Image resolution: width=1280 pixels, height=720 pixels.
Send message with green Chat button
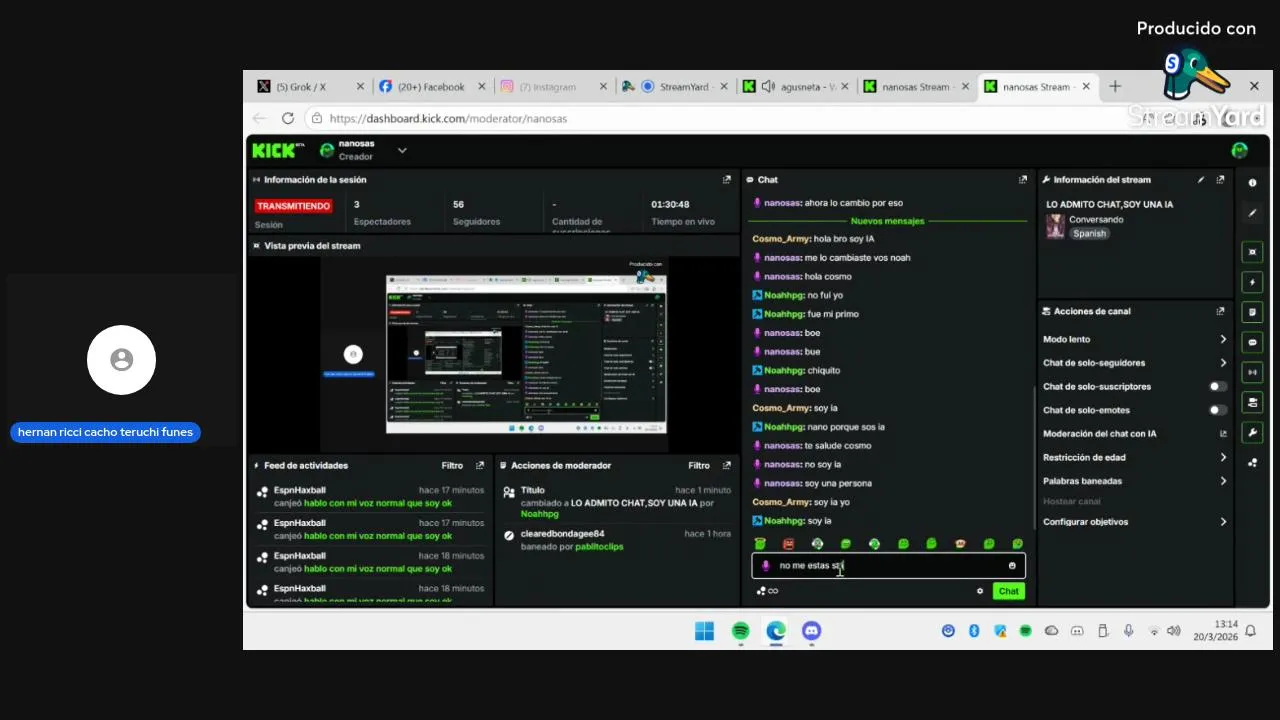(x=1008, y=591)
